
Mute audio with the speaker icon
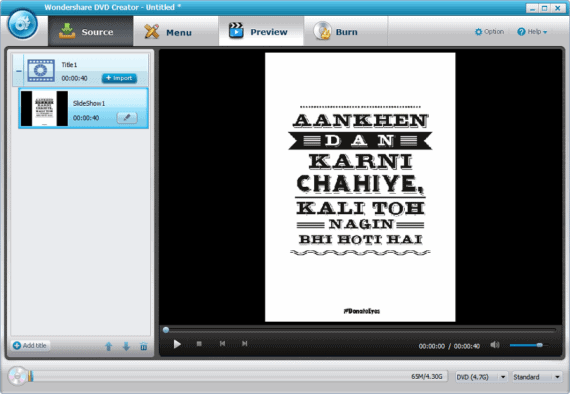tap(495, 345)
